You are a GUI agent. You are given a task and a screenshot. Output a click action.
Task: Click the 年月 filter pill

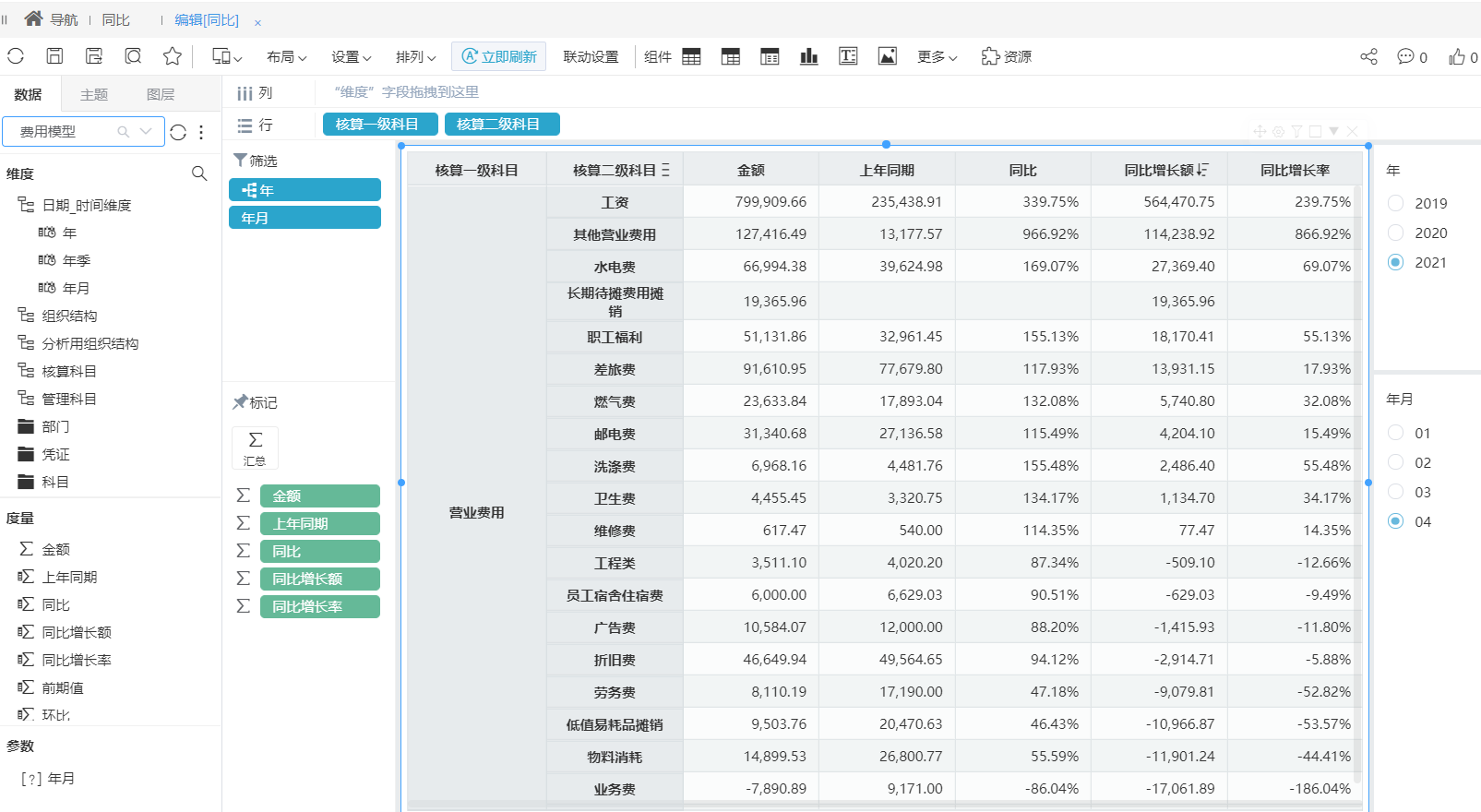305,218
